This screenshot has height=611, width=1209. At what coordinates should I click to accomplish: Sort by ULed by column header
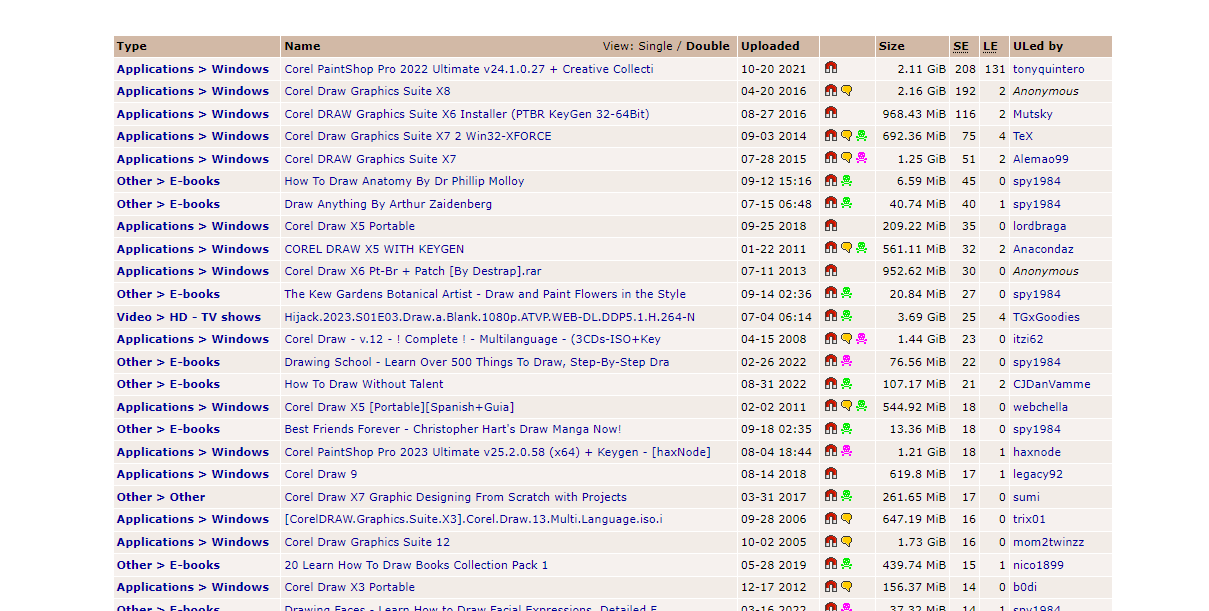pos(1038,46)
